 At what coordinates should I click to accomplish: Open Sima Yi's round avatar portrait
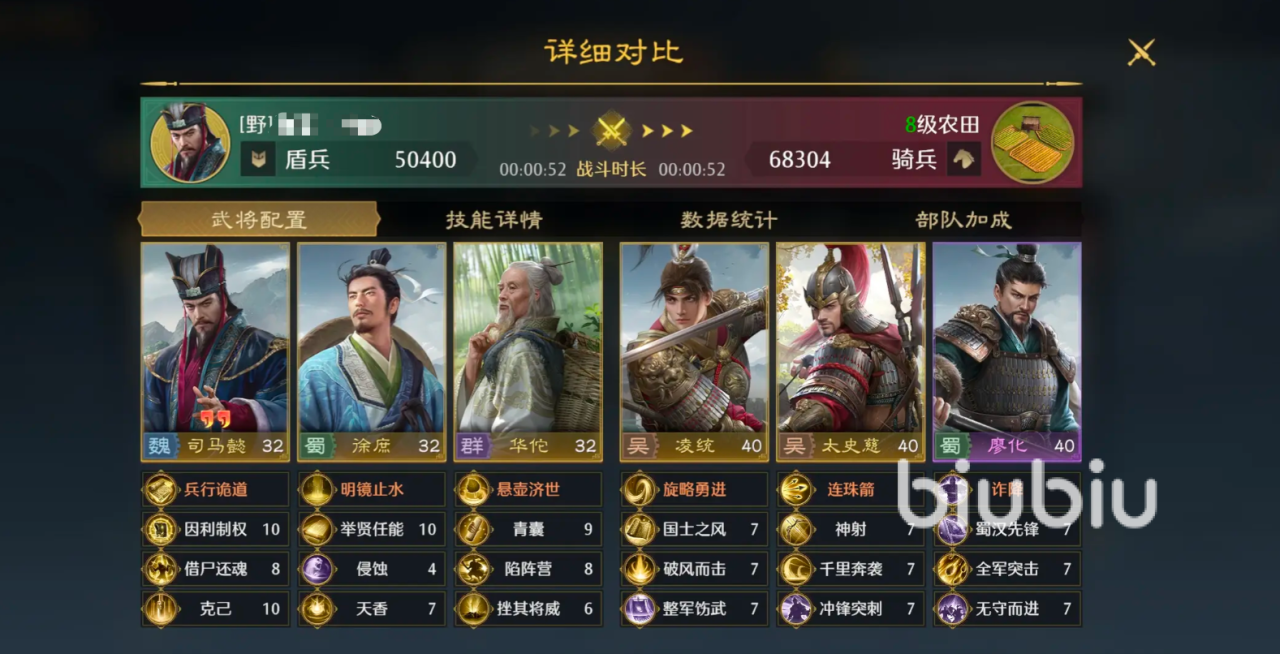pyautogui.click(x=190, y=142)
